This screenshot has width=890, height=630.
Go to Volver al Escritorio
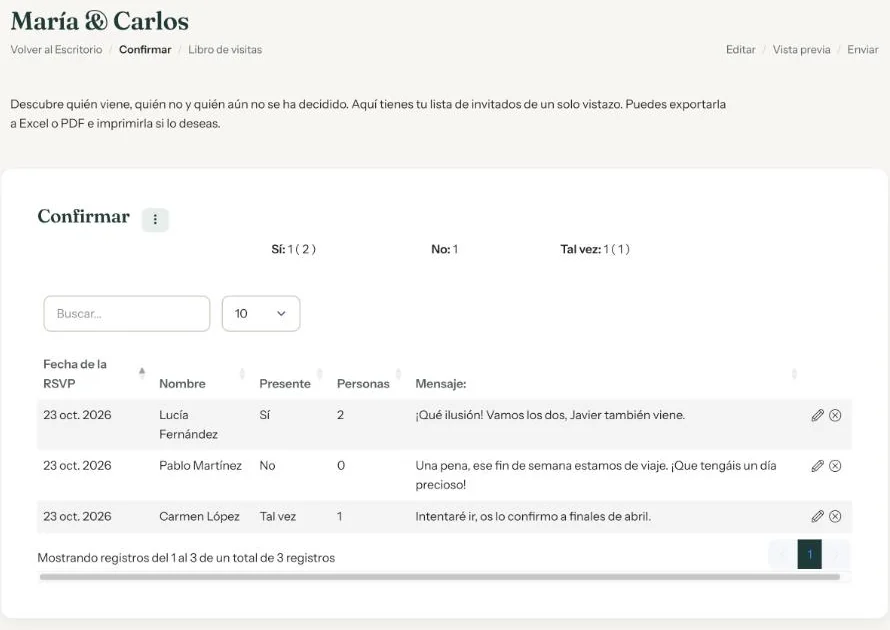[56, 49]
